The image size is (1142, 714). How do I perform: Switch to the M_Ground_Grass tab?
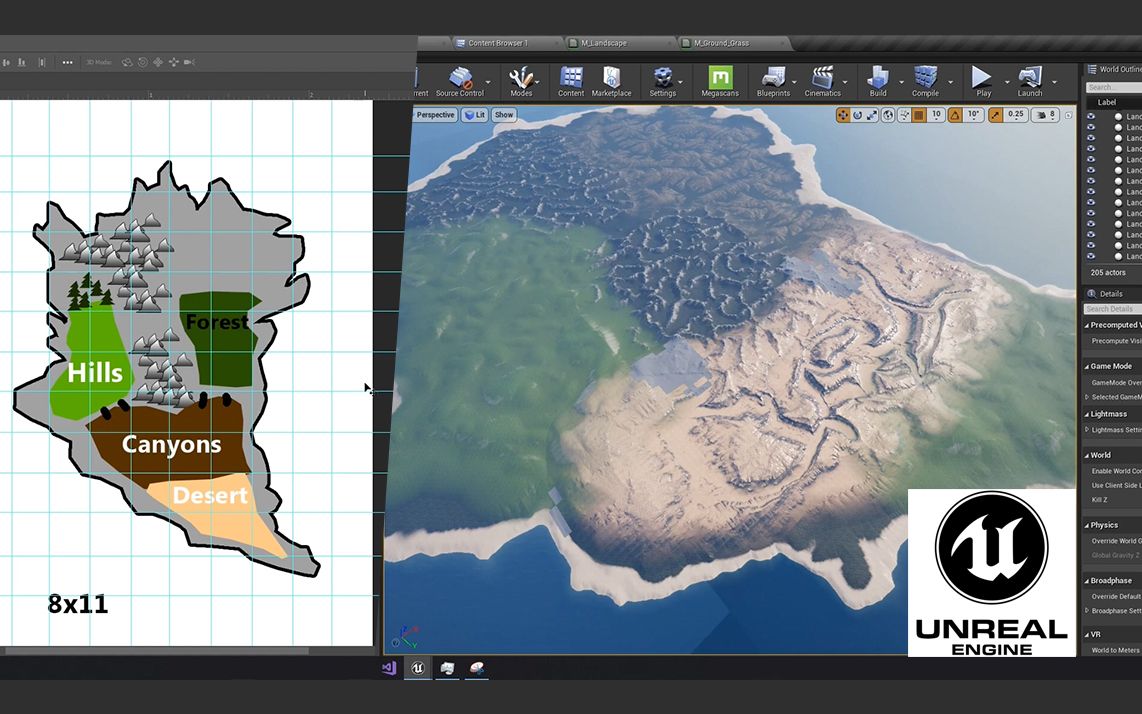coord(721,43)
